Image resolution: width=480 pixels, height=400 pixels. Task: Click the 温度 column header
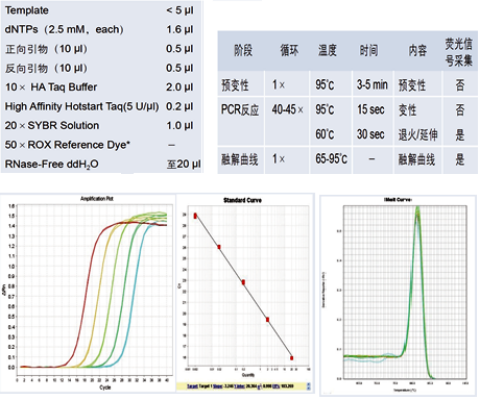coord(327,51)
